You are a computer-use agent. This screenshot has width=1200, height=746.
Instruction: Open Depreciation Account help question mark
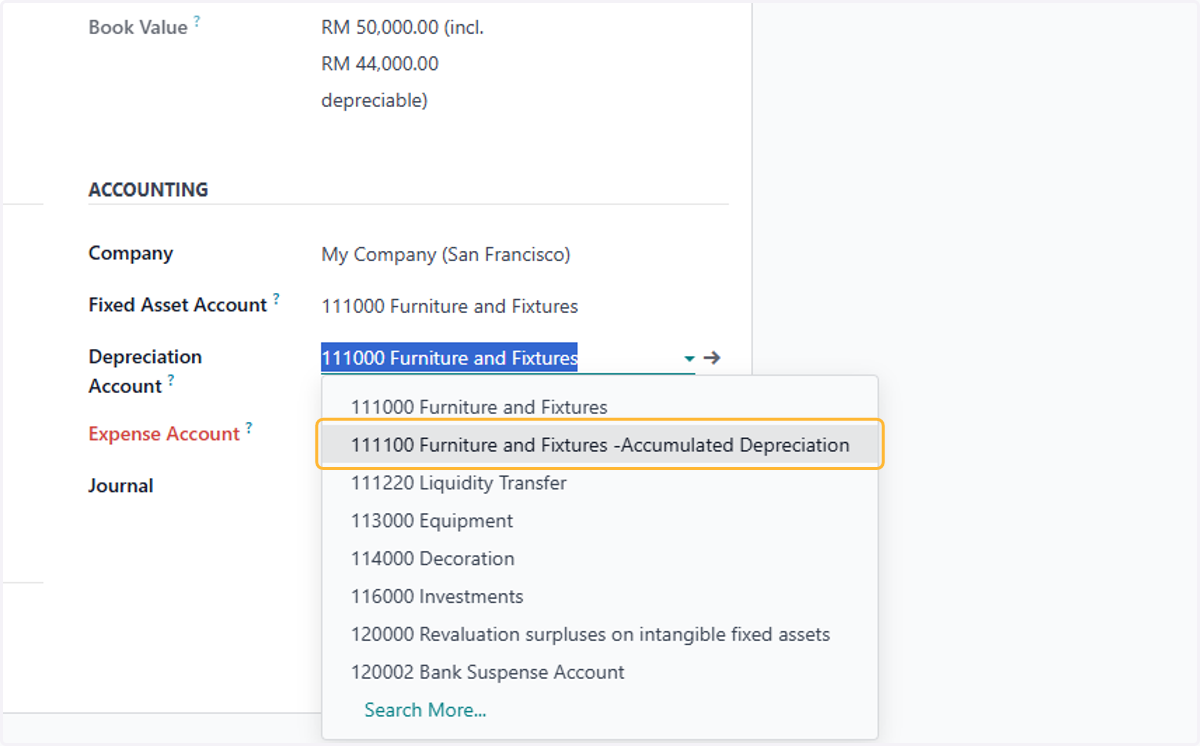171,380
